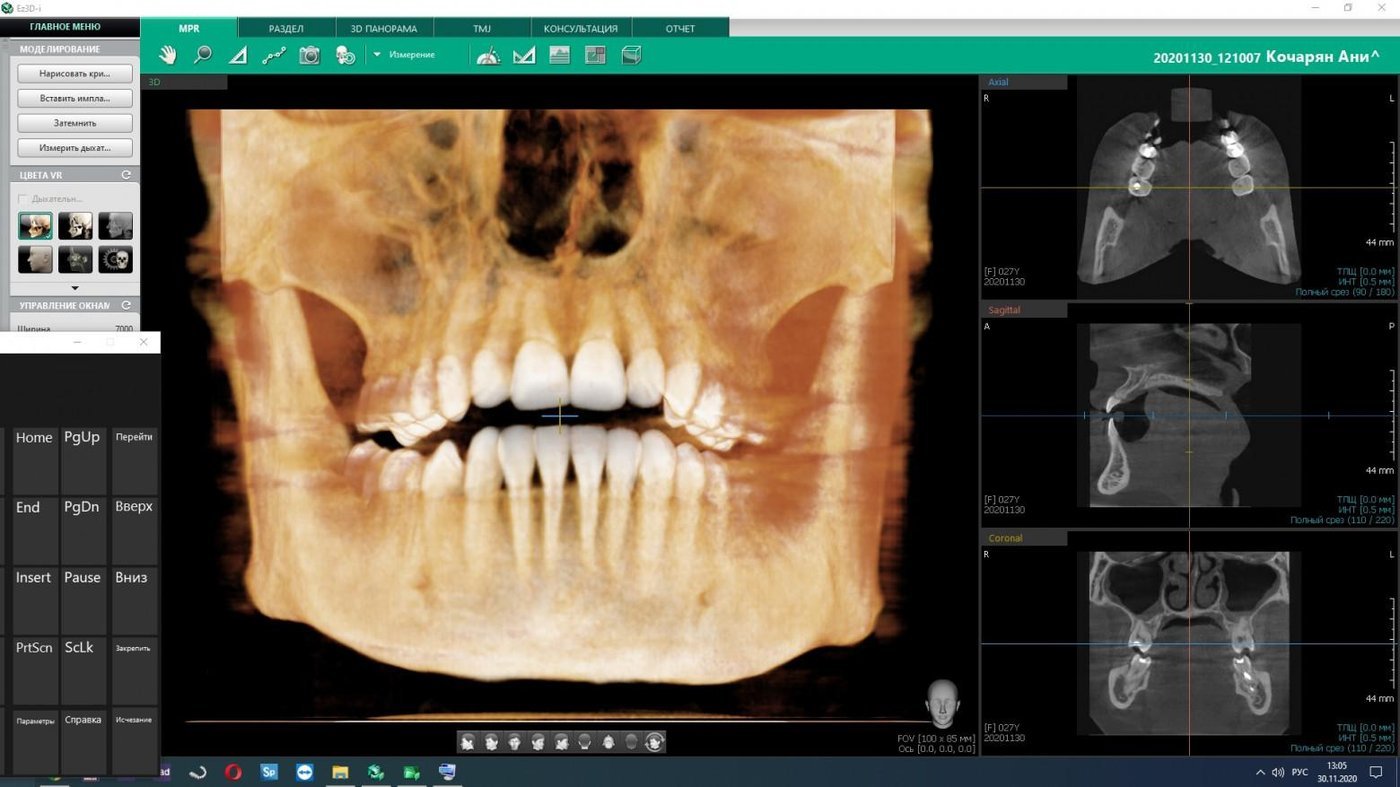This screenshot has height=787, width=1400.
Task: Expand more VR color presets arrow
Action: coord(75,287)
